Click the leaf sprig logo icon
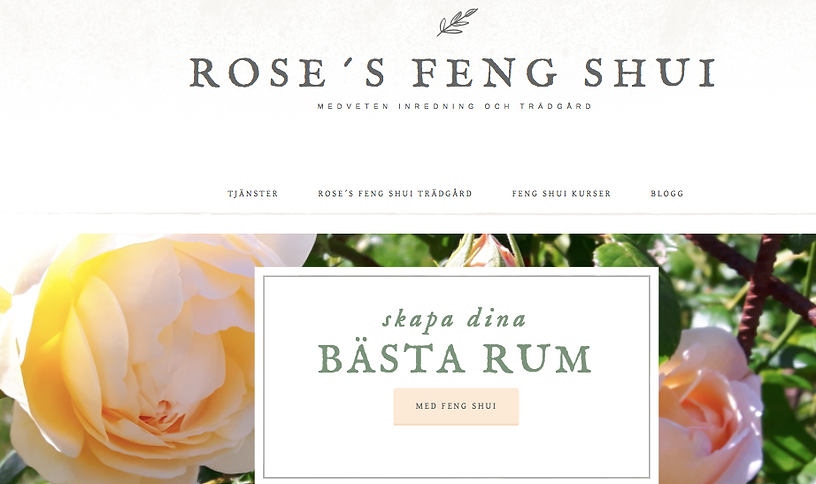The image size is (816, 484). 457,22
